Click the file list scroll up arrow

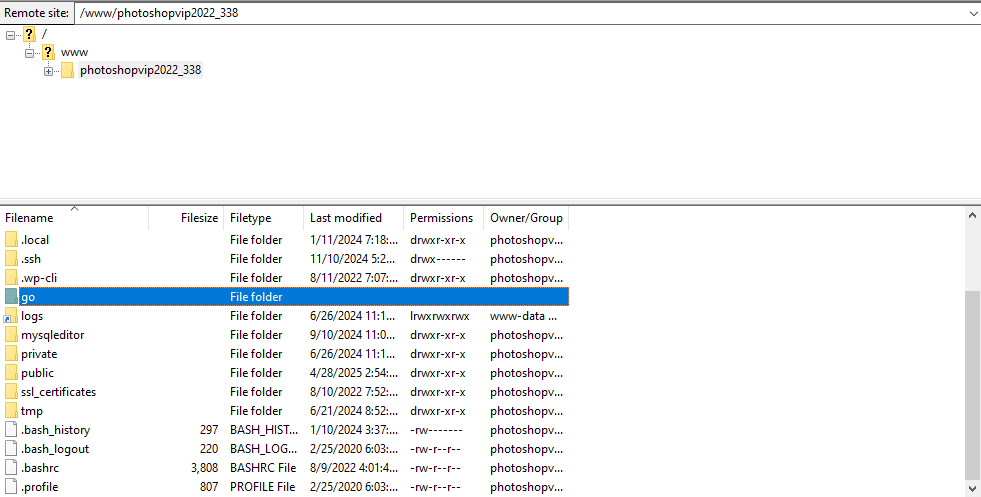point(972,215)
